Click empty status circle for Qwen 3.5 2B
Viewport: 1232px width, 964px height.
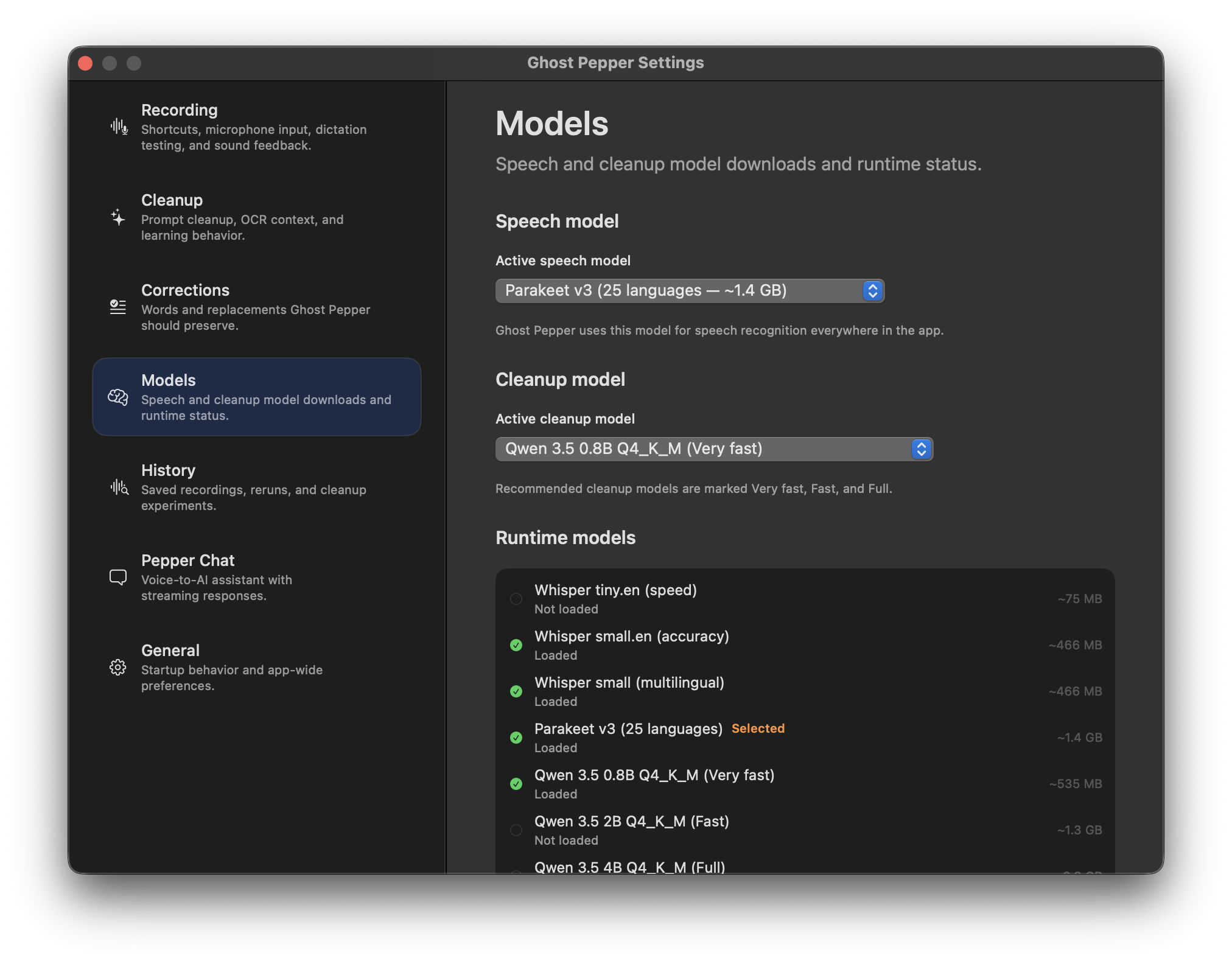coord(516,830)
